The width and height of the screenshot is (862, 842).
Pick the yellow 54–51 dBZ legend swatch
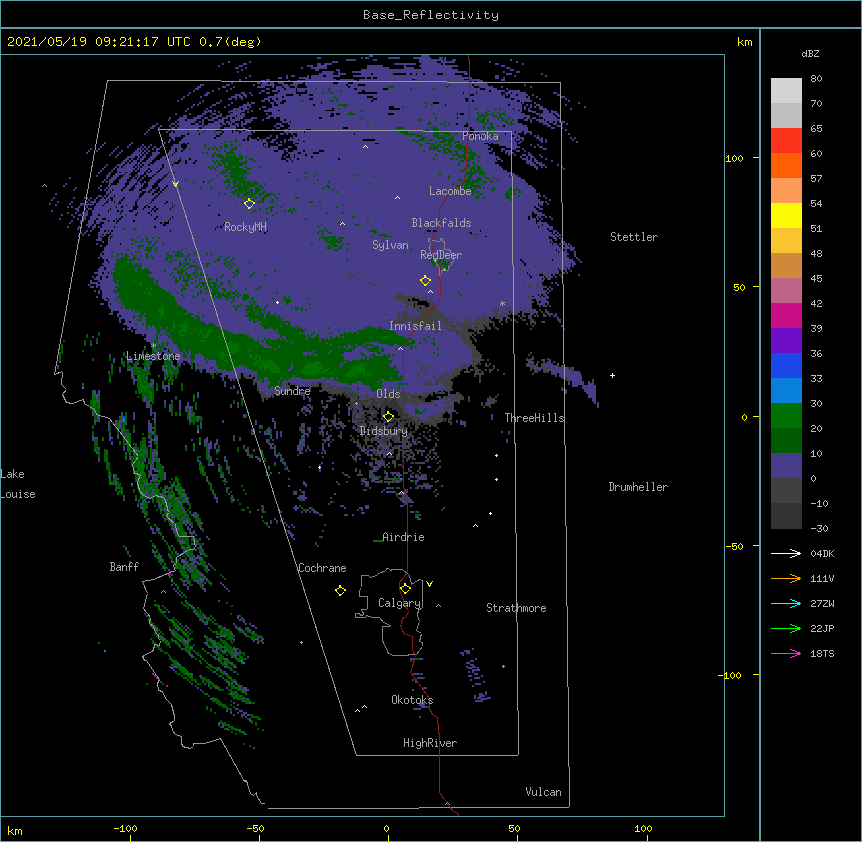786,215
